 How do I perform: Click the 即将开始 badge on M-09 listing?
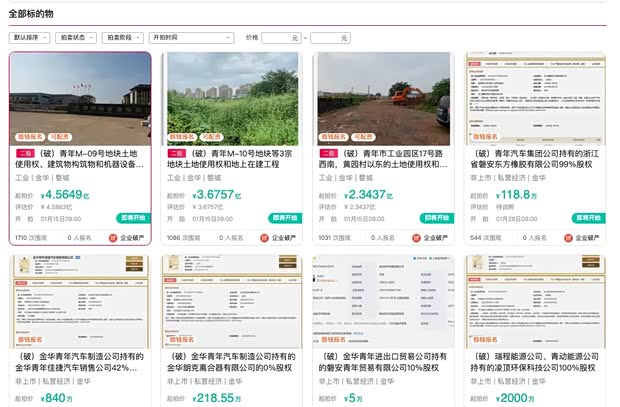134,217
